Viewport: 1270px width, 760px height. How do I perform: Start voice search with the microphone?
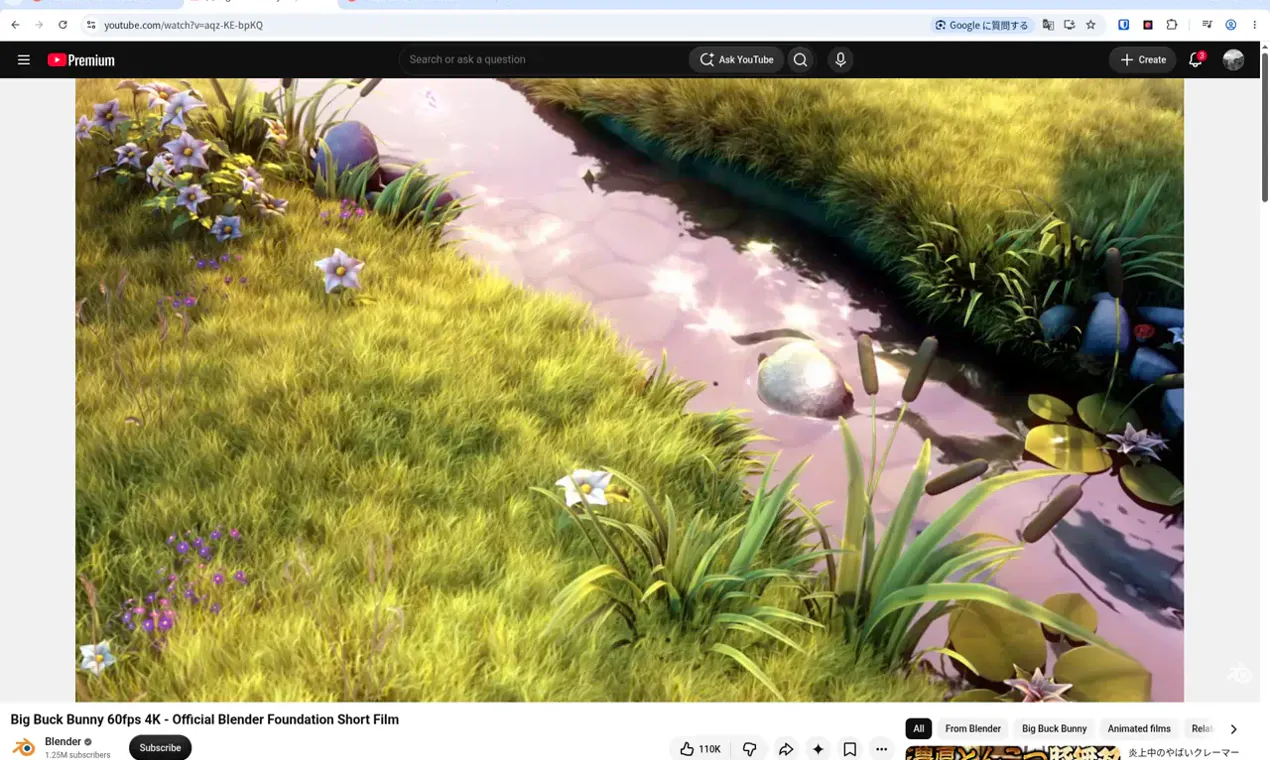(840, 60)
